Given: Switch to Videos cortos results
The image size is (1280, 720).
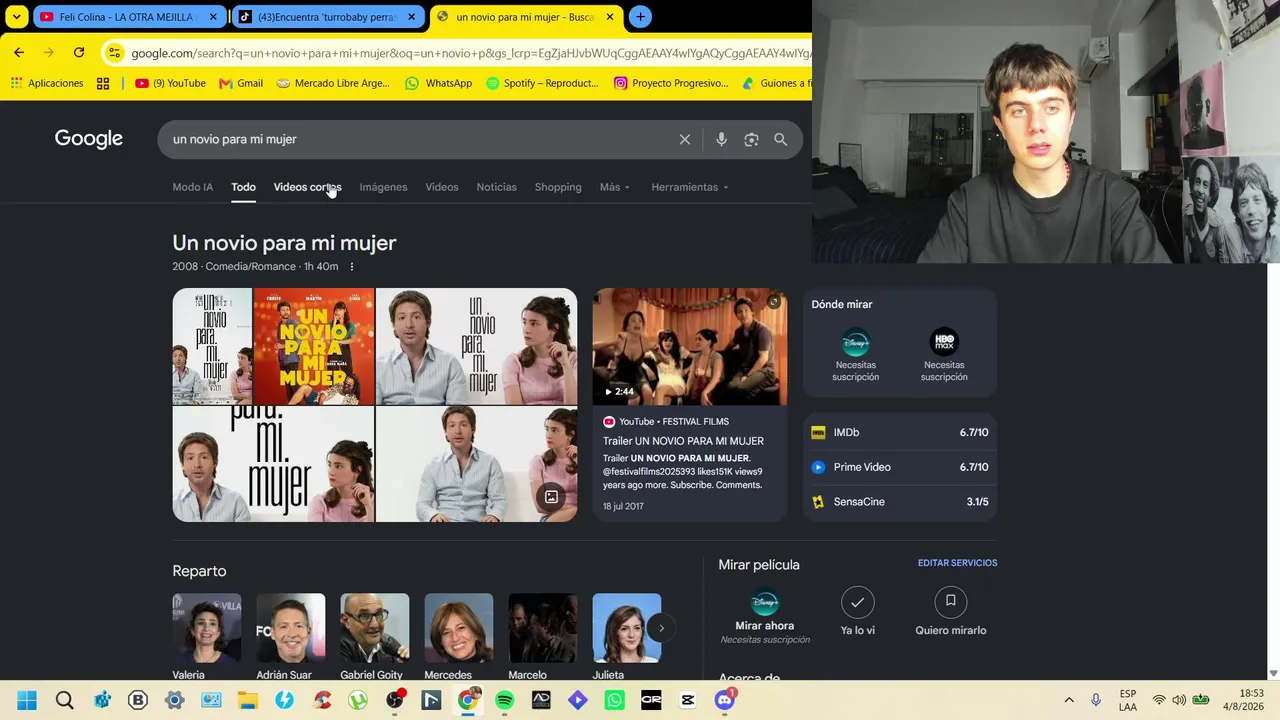Looking at the screenshot, I should (307, 187).
